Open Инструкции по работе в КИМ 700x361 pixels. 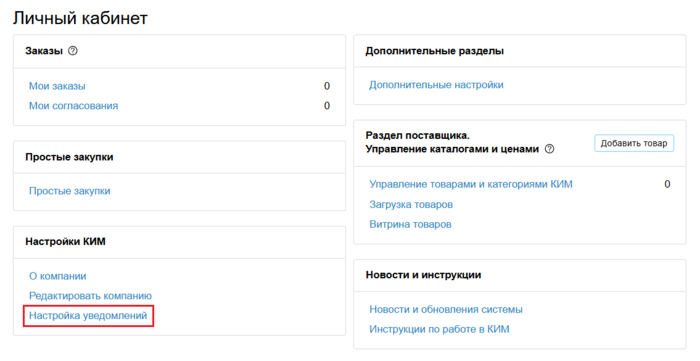click(439, 329)
